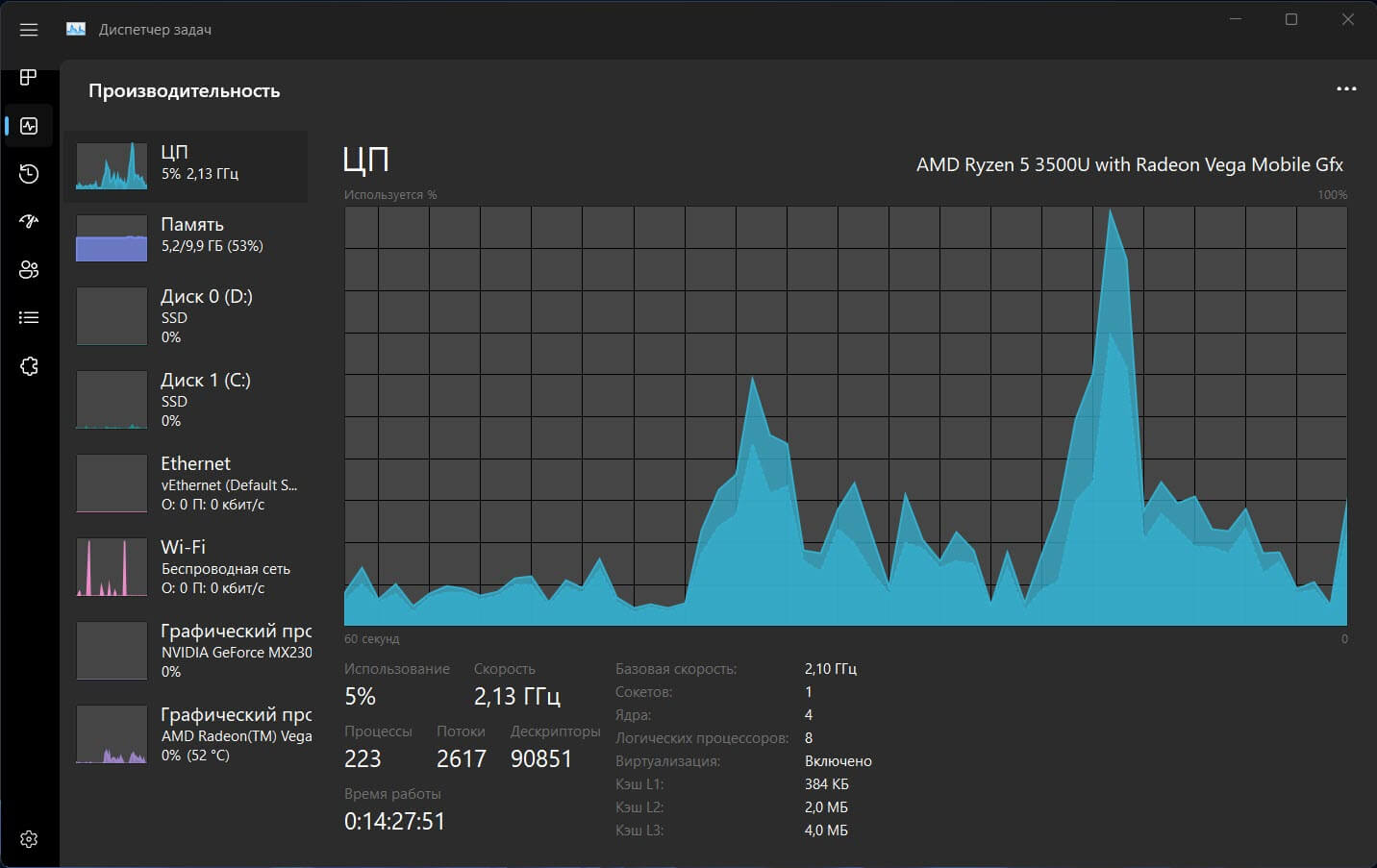Select the Память performance item
This screenshot has width=1377, height=868.
(187, 237)
